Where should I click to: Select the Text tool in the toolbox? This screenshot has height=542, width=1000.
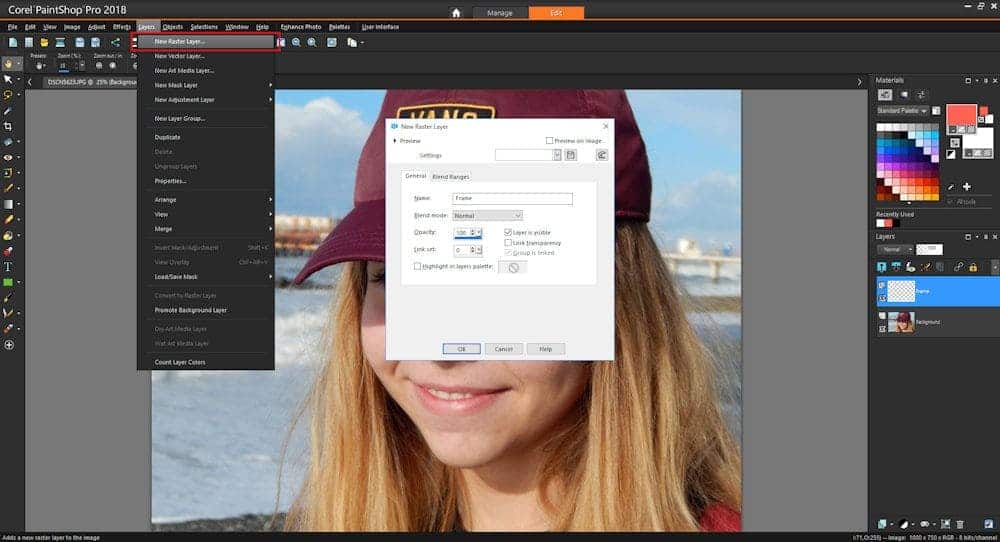pyautogui.click(x=8, y=267)
